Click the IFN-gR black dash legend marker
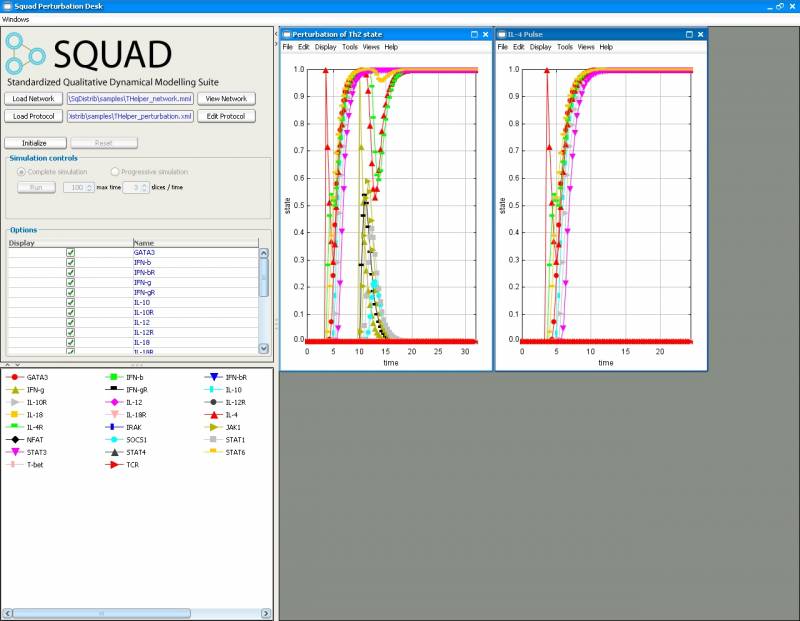800x621 pixels. point(114,389)
